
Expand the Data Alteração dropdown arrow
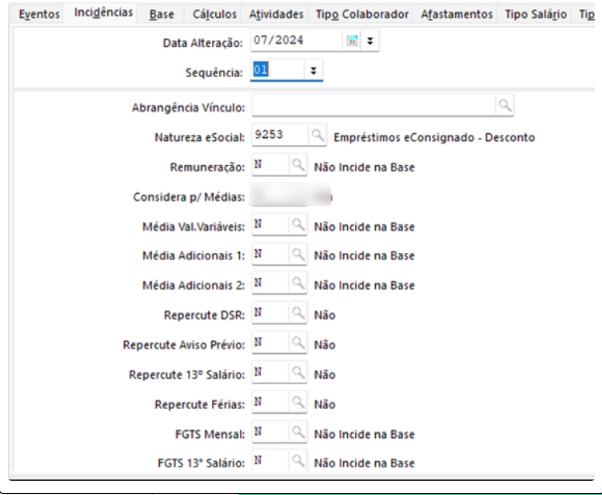(370, 40)
